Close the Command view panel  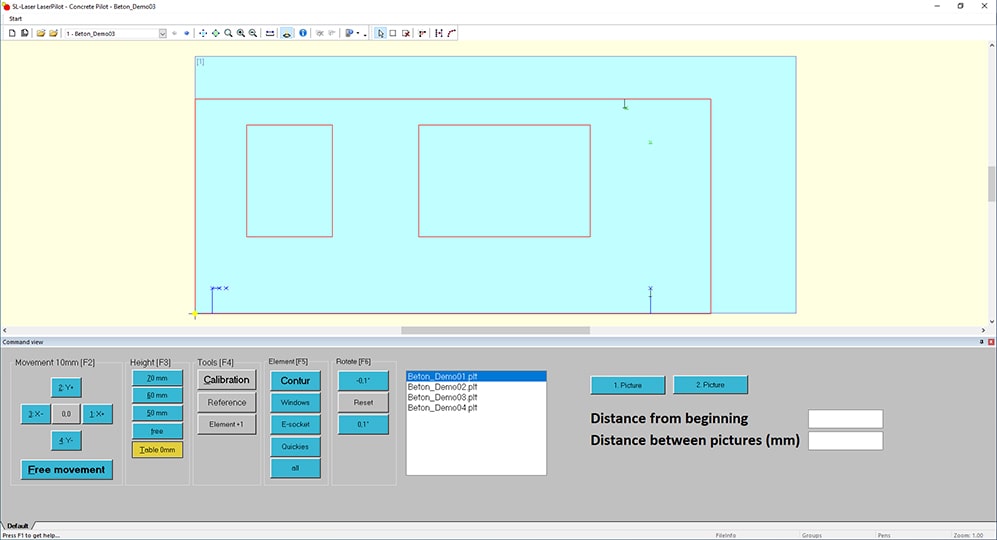click(991, 342)
